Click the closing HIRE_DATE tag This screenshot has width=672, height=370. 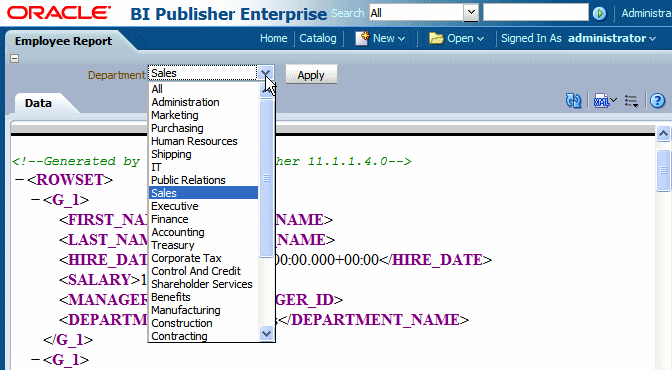pyautogui.click(x=436, y=260)
